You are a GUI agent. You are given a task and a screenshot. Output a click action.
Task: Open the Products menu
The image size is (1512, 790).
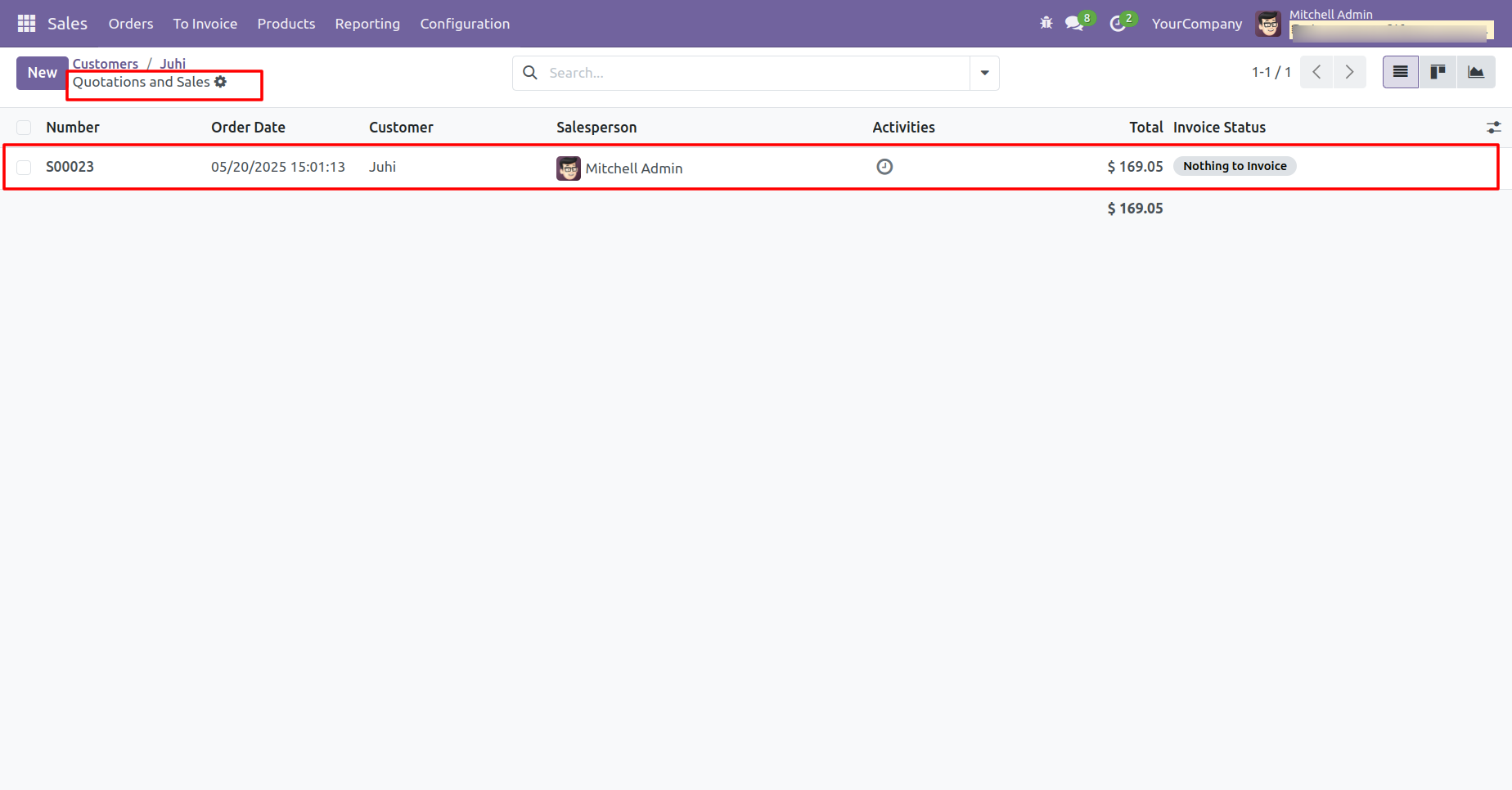click(x=286, y=24)
